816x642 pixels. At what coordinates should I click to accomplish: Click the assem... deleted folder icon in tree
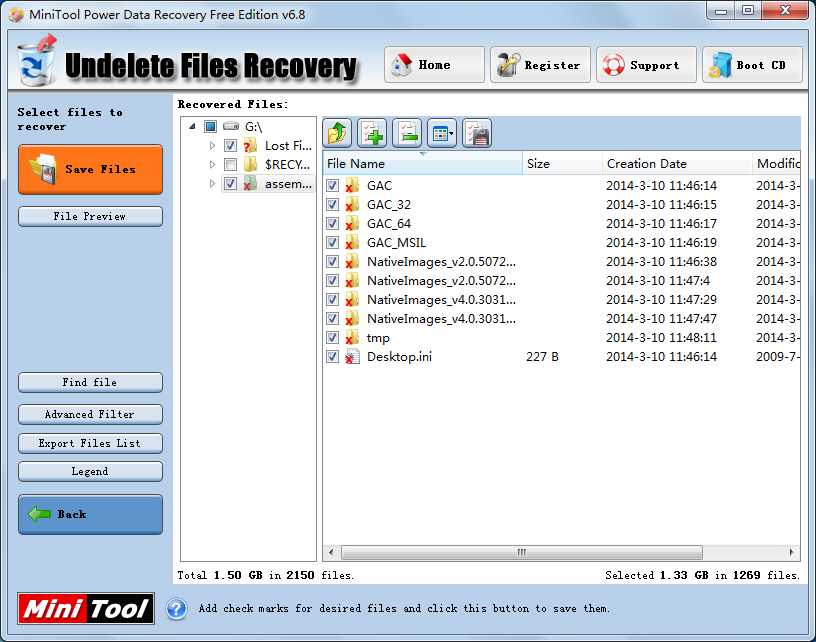click(x=250, y=184)
